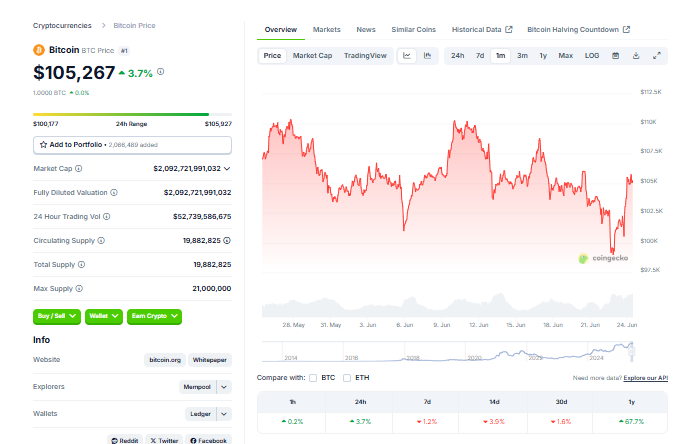This screenshot has width=697, height=444.
Task: Expand the Market Cap value chevron
Action: [227, 168]
